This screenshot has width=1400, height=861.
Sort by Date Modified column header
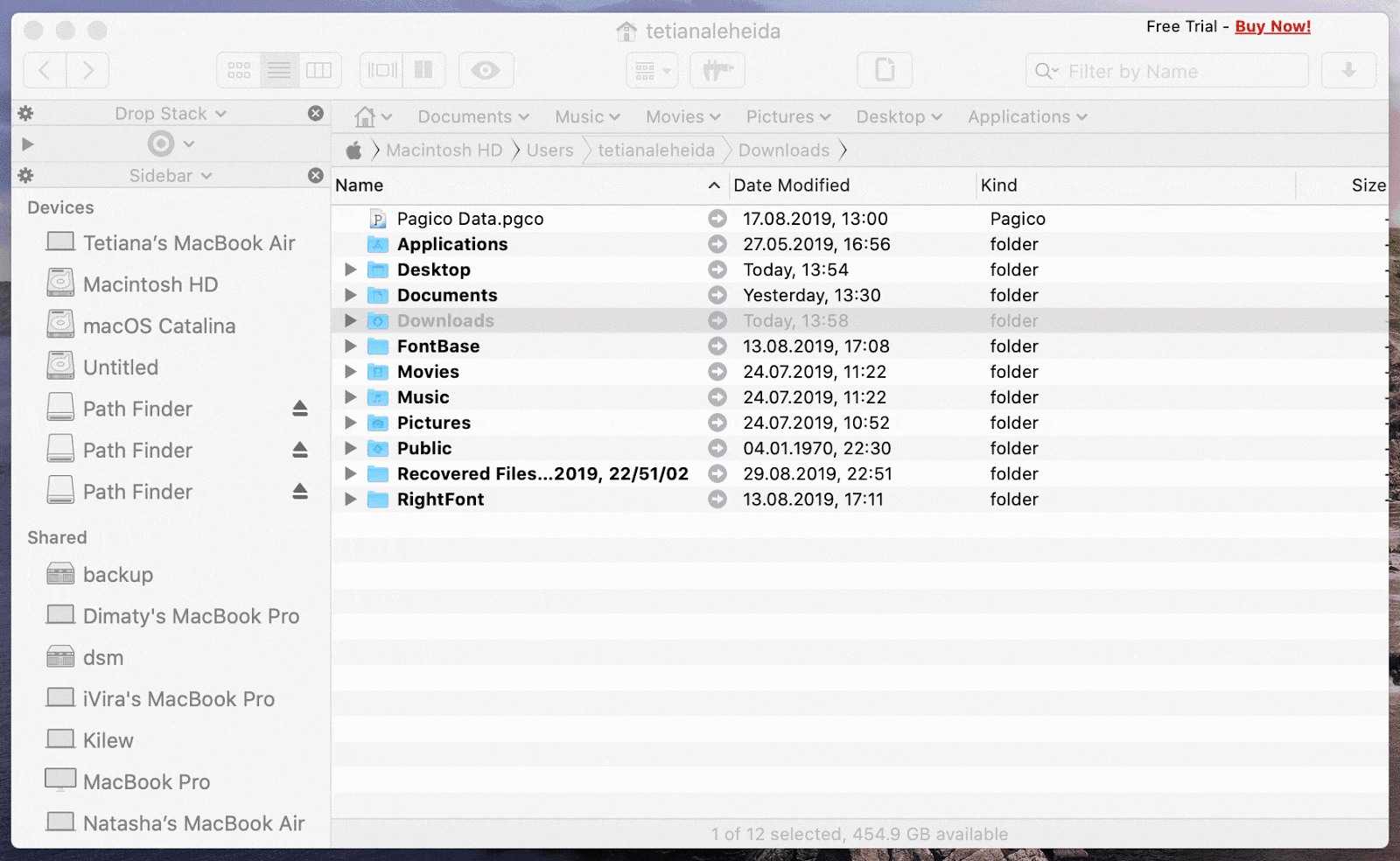point(851,185)
